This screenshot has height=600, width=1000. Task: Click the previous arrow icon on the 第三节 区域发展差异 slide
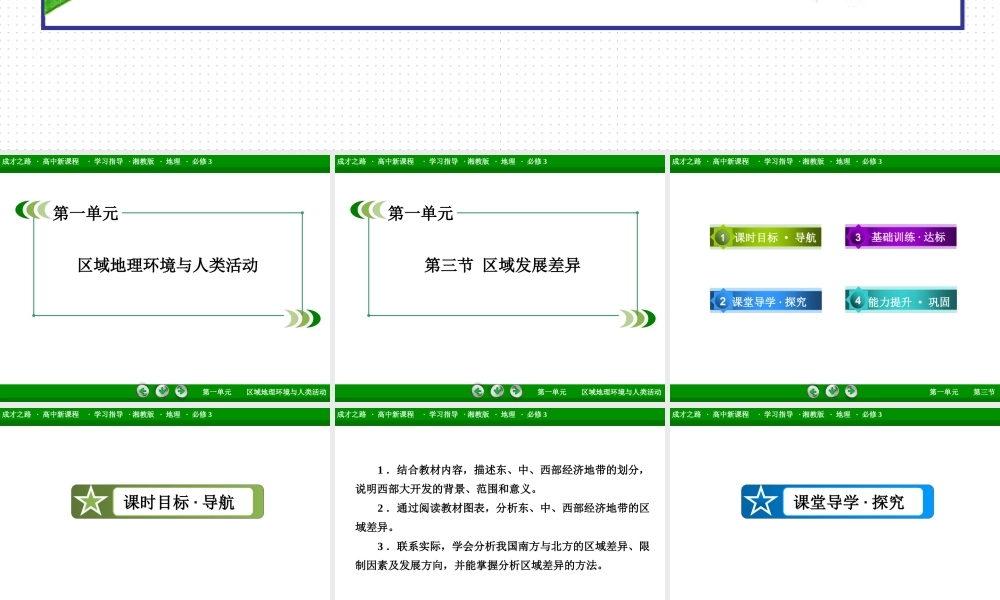pyautogui.click(x=478, y=391)
